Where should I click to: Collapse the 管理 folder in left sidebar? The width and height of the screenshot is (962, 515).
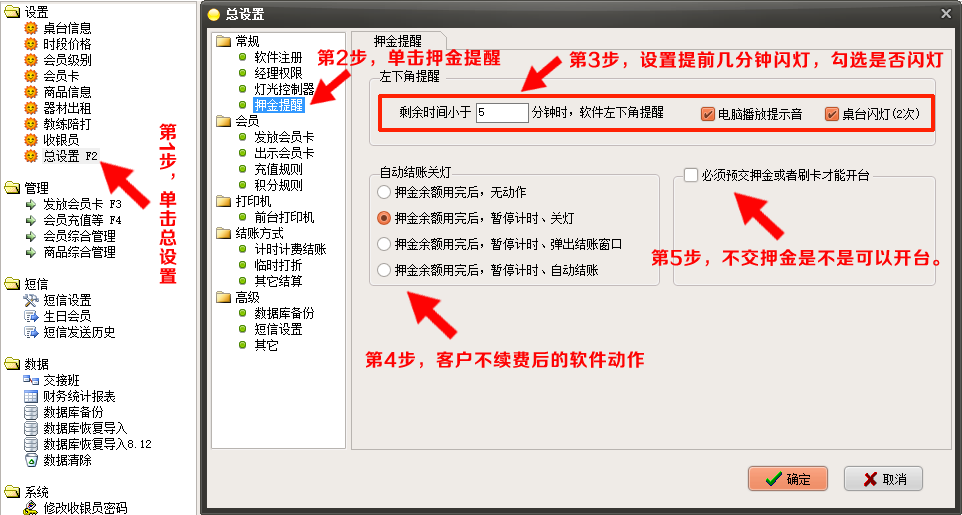[x=12, y=188]
